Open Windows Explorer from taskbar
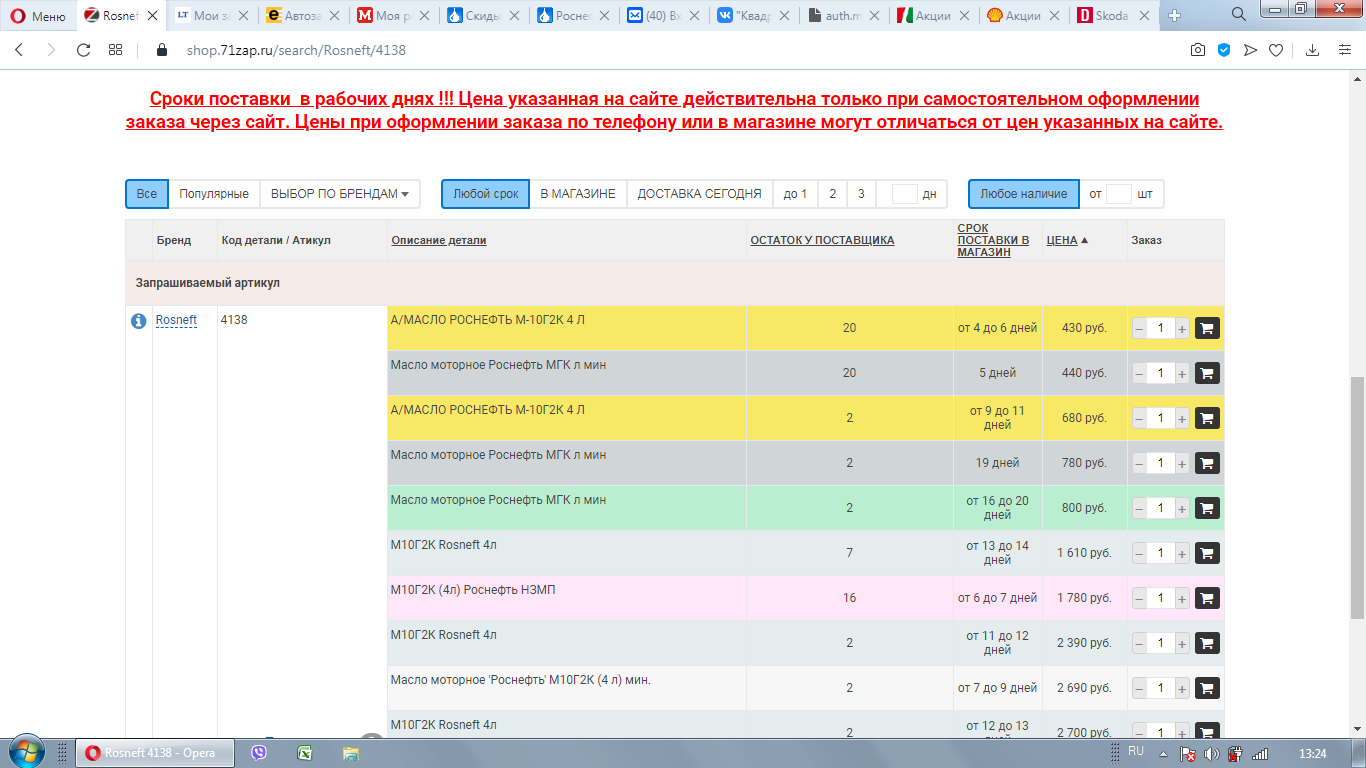The height and width of the screenshot is (768, 1366). (x=351, y=753)
